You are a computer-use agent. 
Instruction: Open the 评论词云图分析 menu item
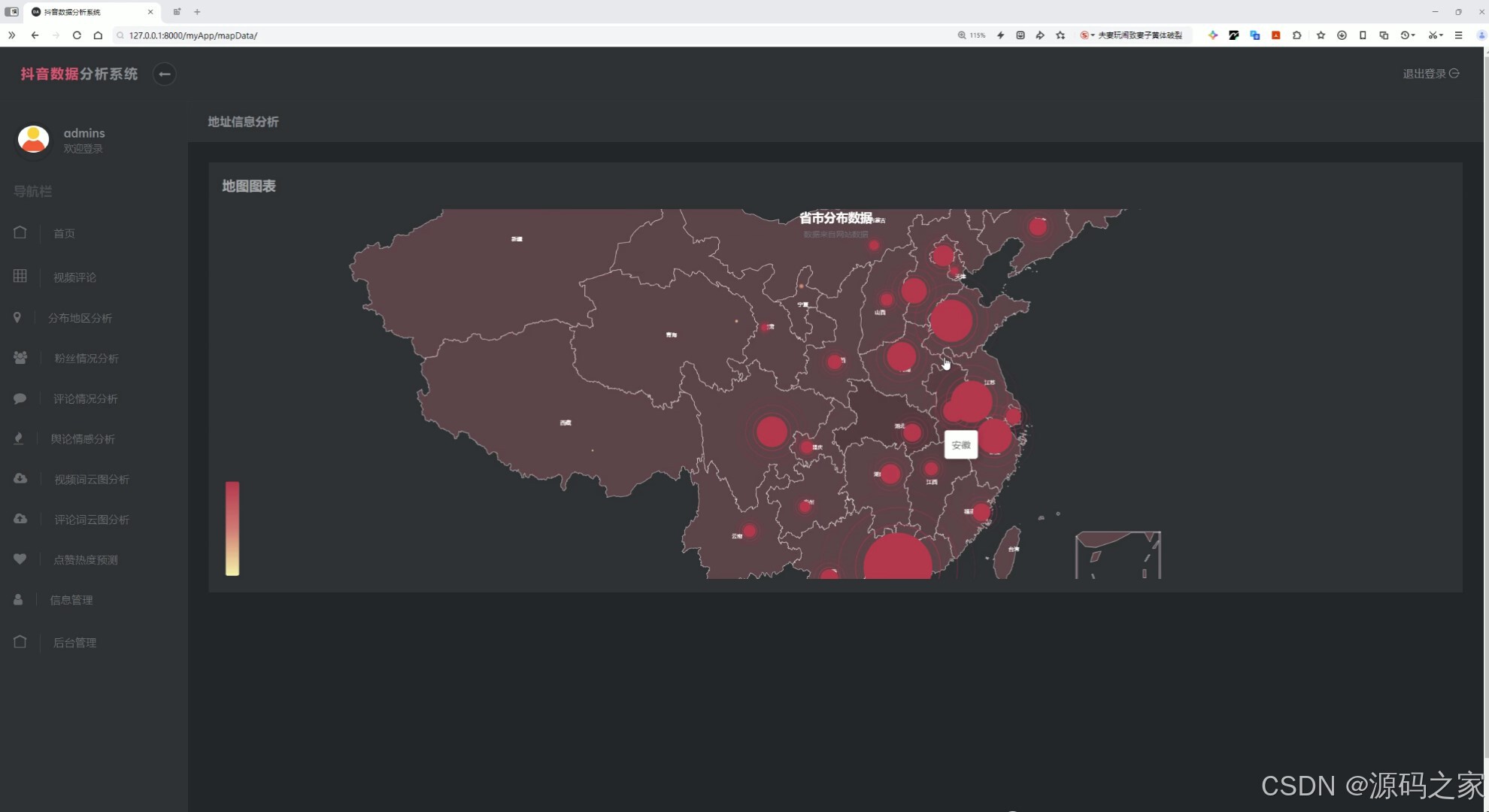tap(92, 520)
